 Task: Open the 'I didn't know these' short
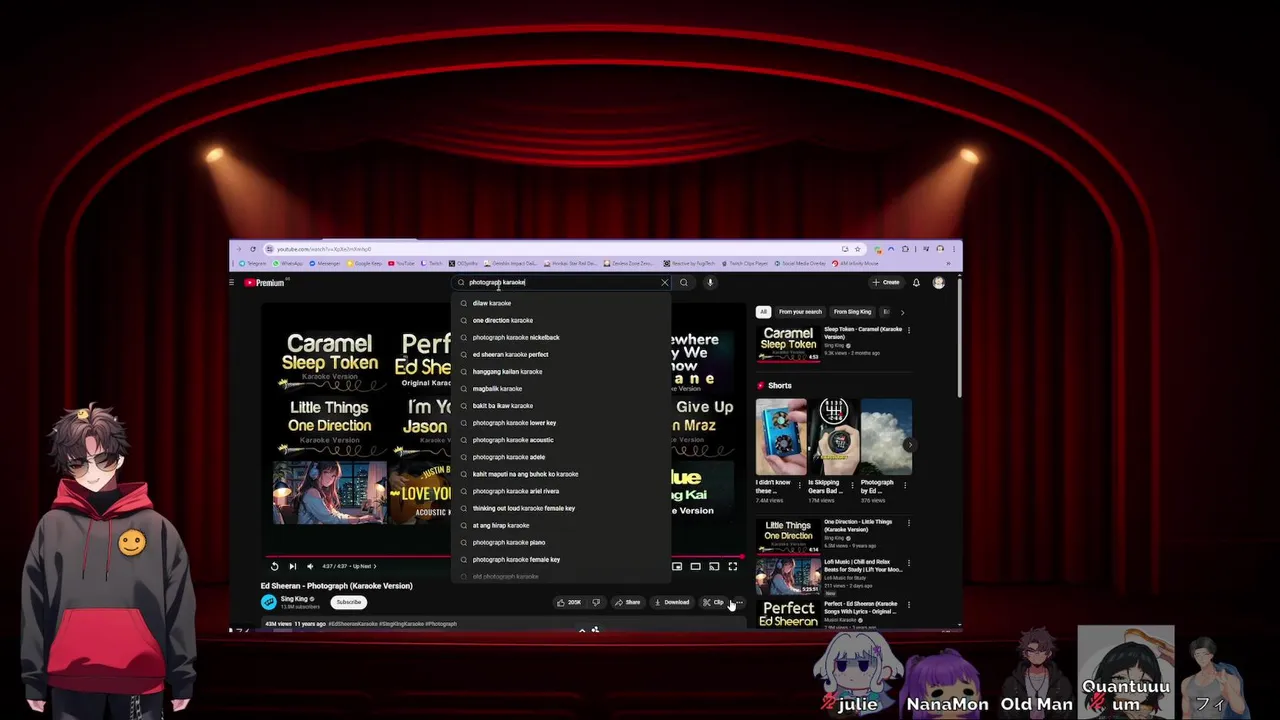[781, 437]
